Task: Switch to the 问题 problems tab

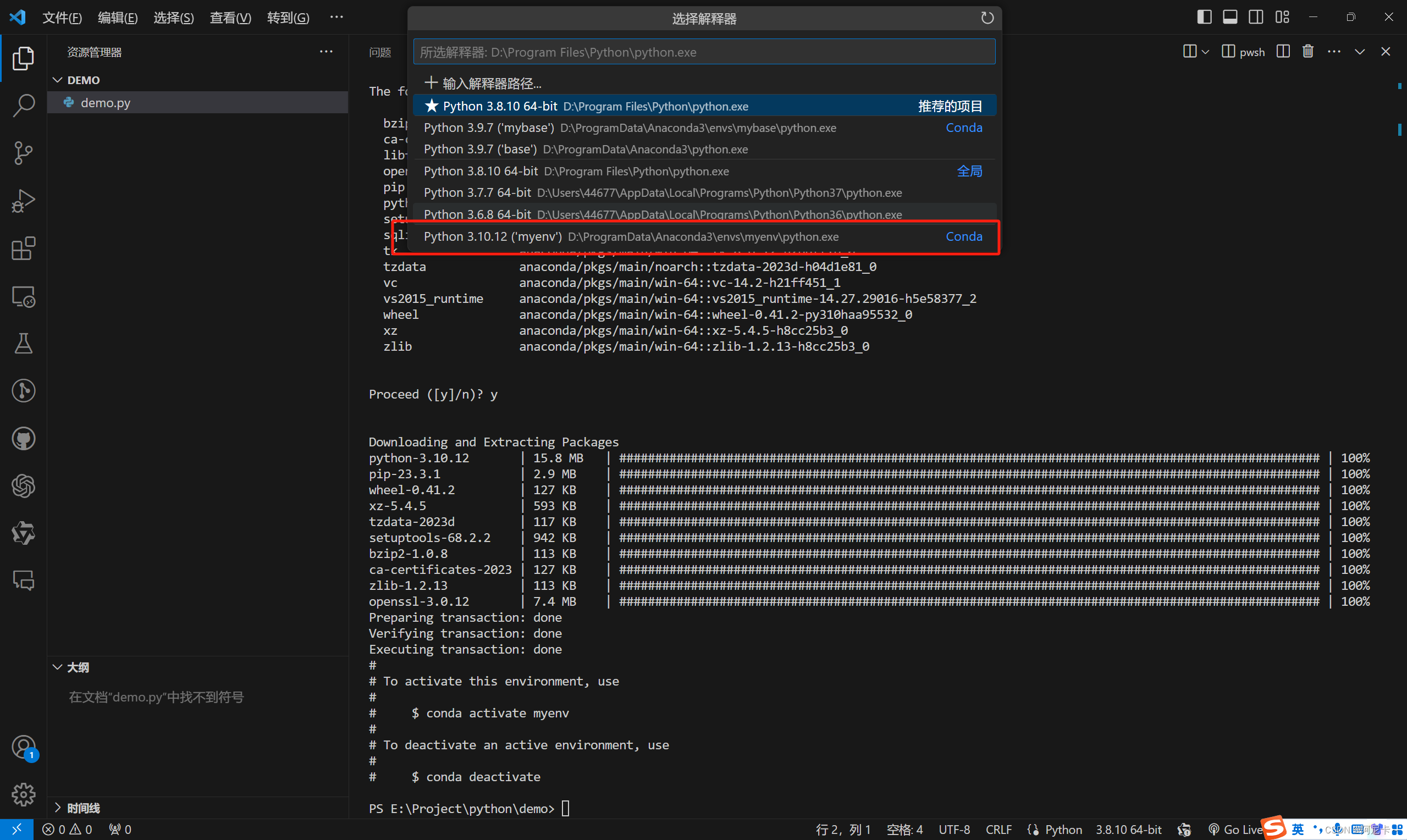Action: click(380, 52)
